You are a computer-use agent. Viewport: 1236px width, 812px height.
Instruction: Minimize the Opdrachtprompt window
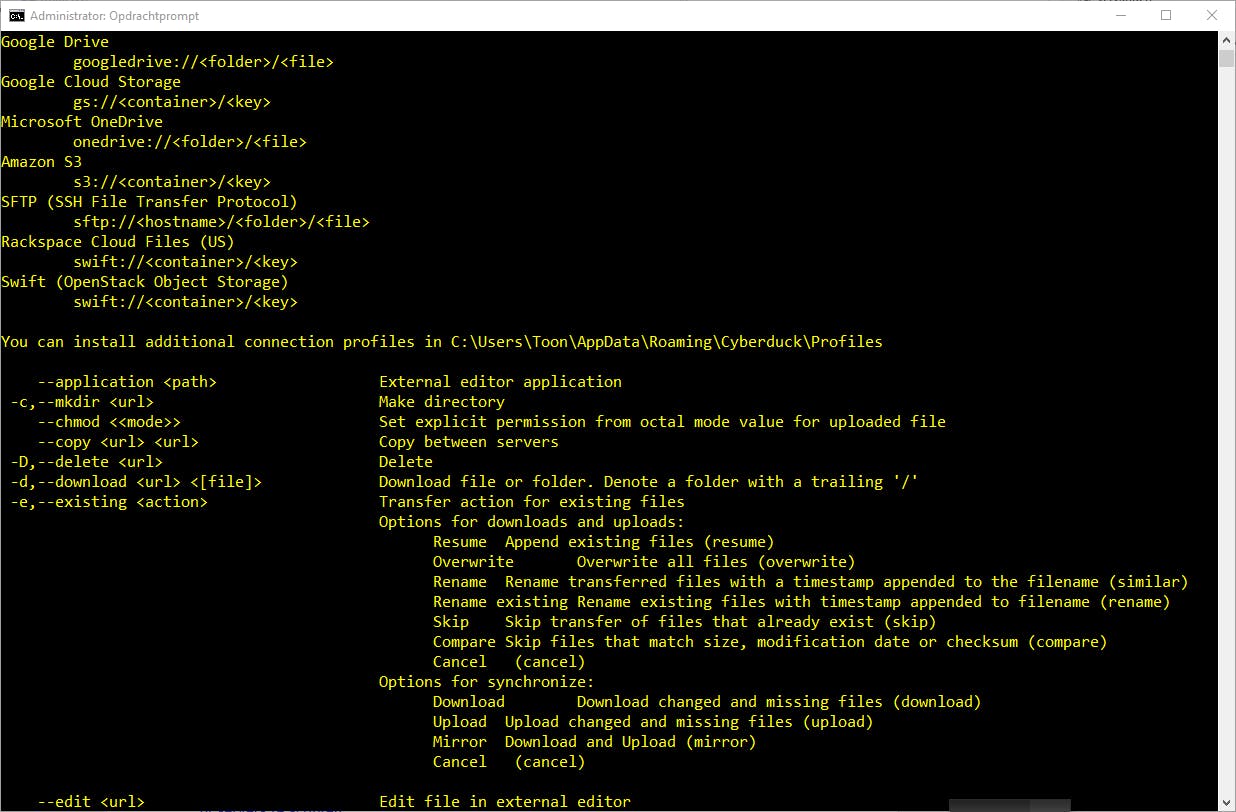tap(1120, 15)
